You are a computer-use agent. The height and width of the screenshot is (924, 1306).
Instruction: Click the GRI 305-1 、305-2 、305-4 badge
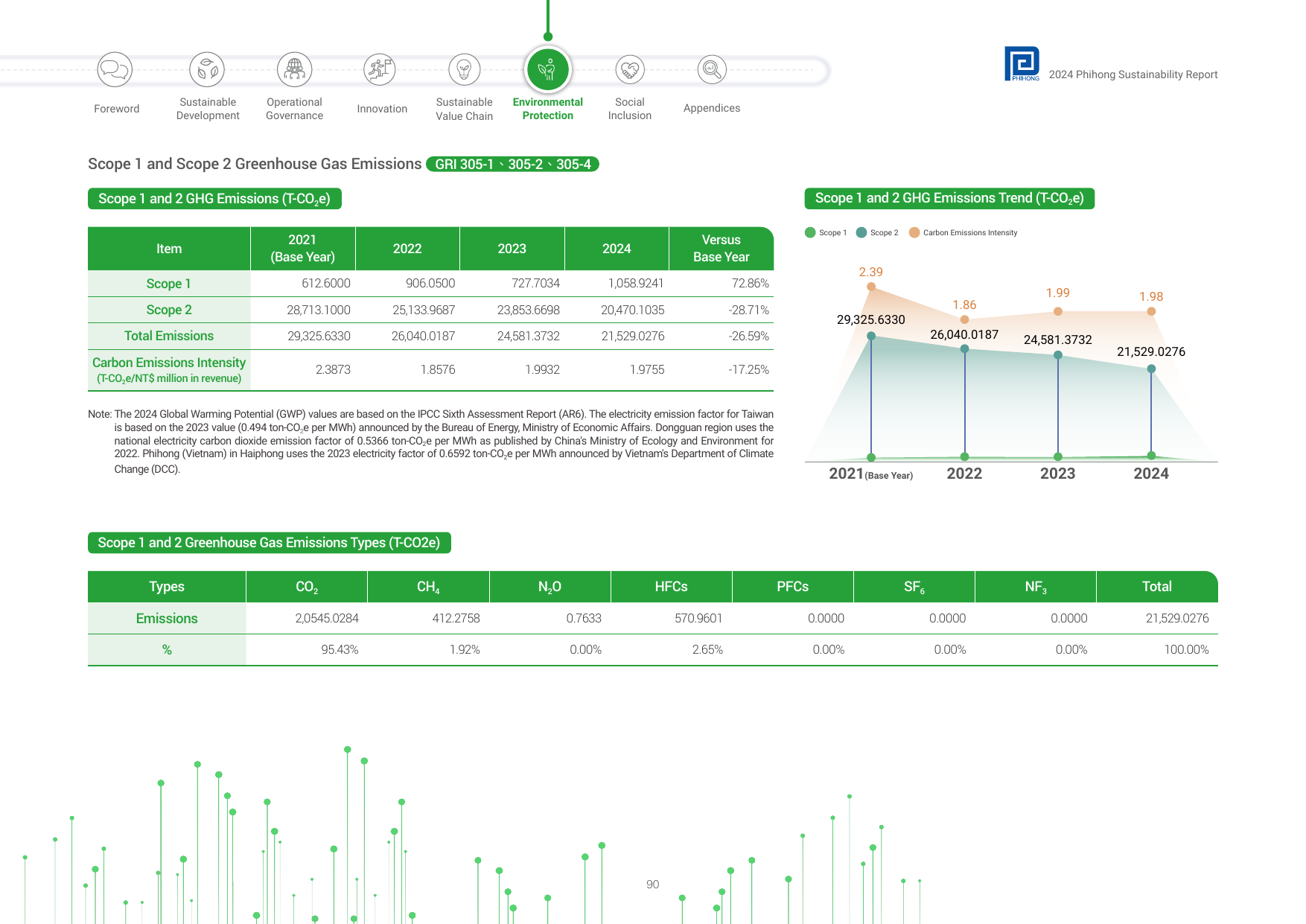(x=512, y=164)
